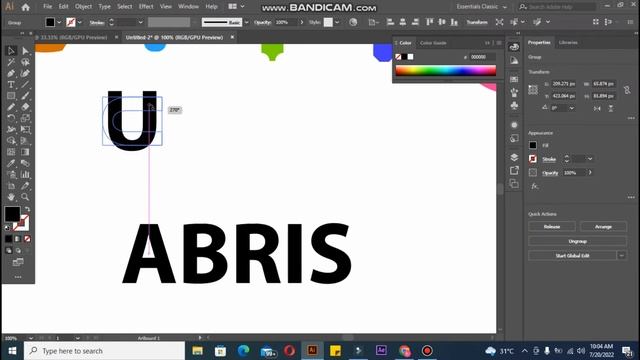Reset default fill and stroke icon
Screen dimensions: 640x360
pyautogui.click(x=7, y=227)
